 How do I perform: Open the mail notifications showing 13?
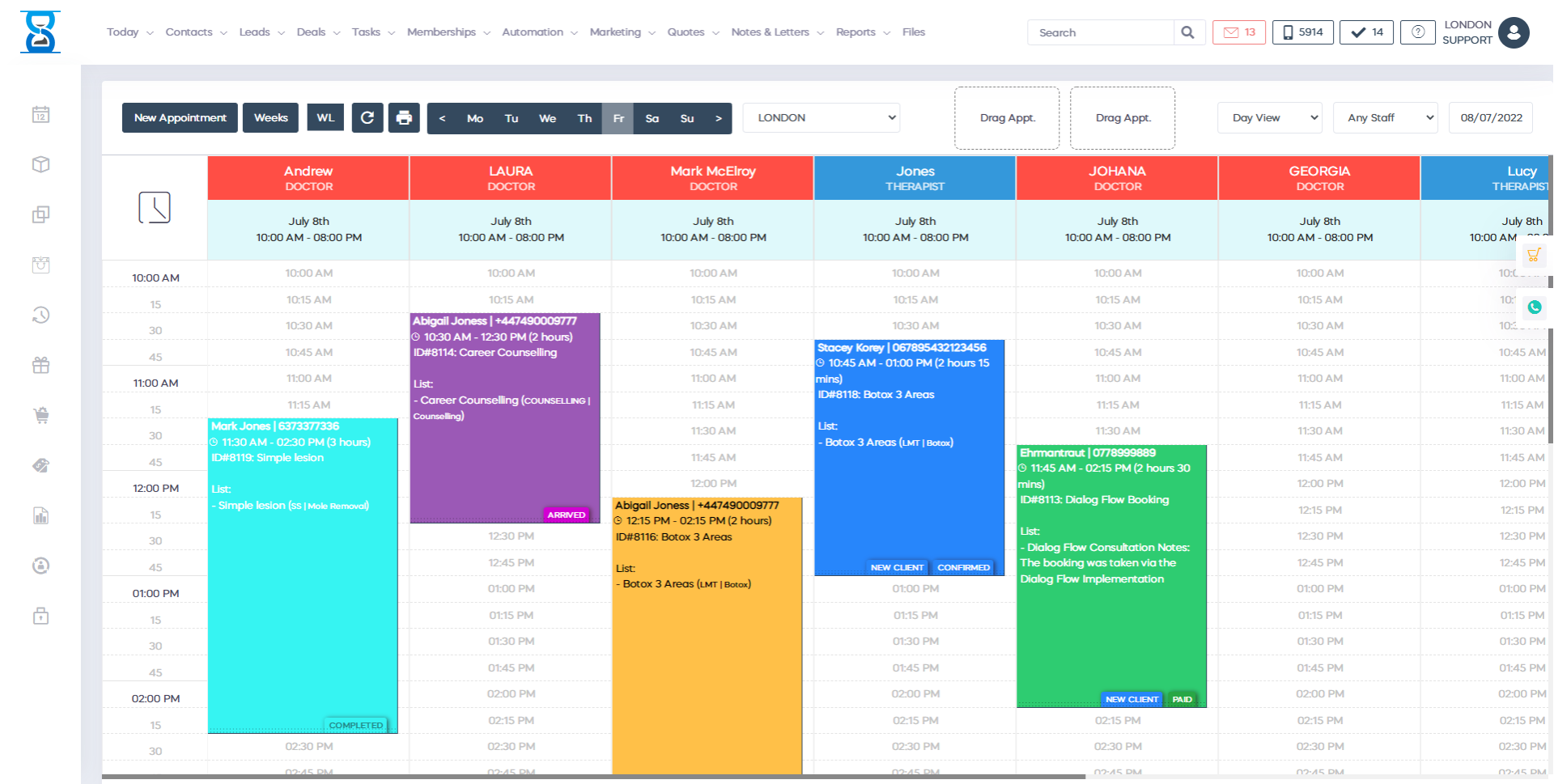1238,32
